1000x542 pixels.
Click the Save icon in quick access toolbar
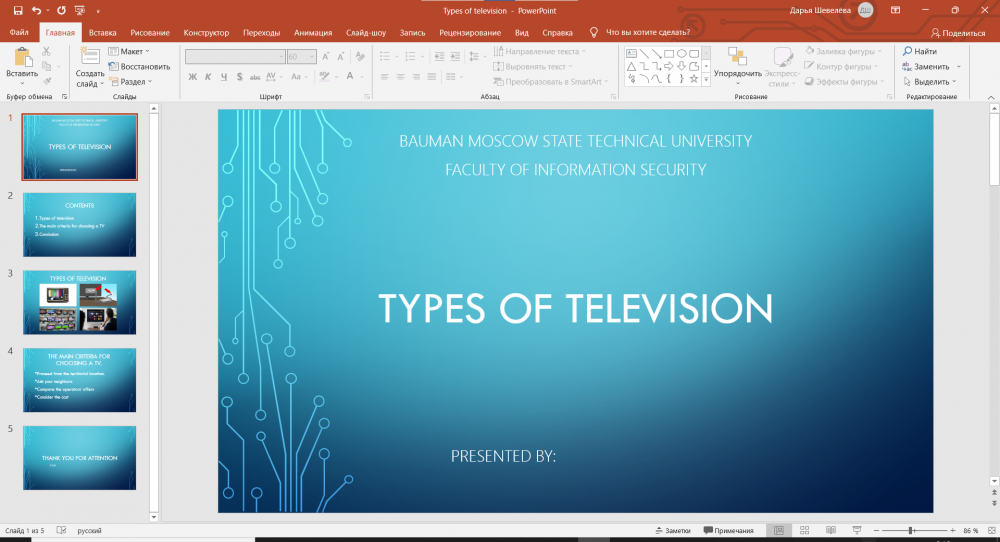coord(17,10)
